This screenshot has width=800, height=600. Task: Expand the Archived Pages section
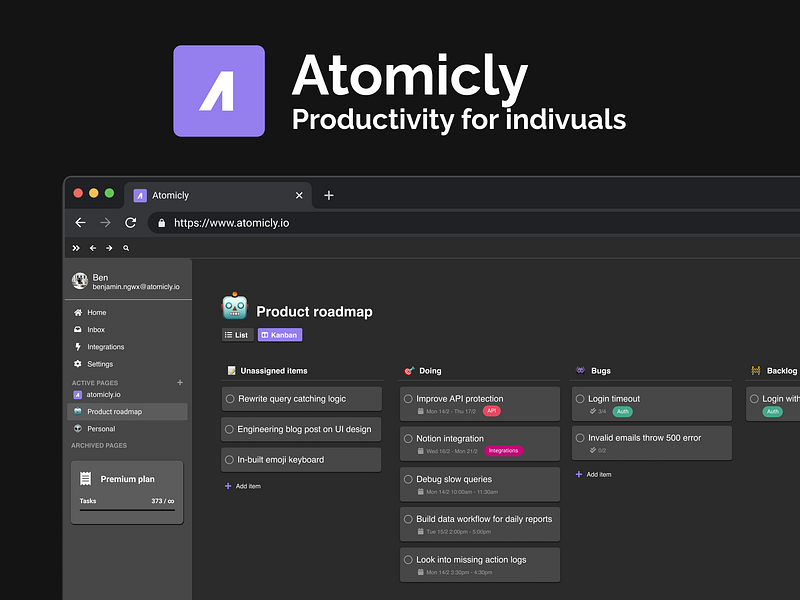click(x=99, y=445)
